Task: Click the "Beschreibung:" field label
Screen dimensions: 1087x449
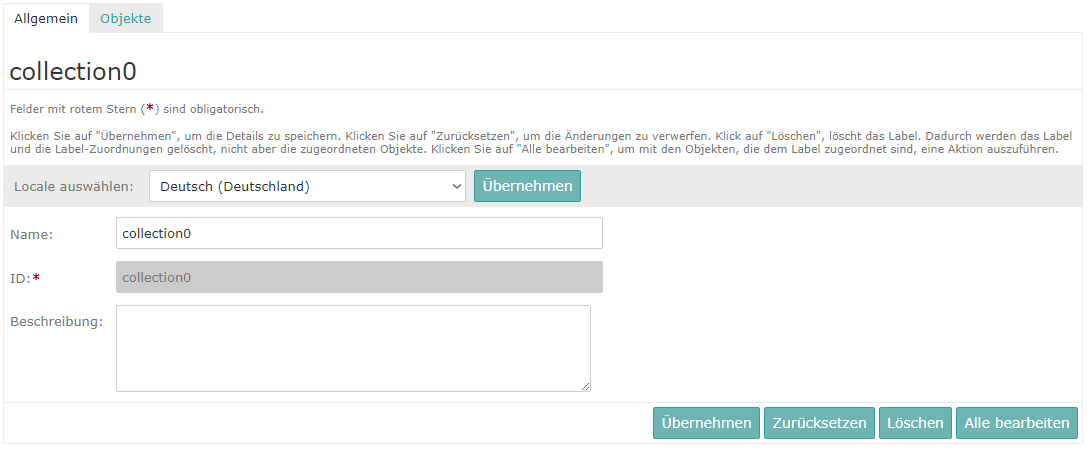Action: [x=57, y=322]
